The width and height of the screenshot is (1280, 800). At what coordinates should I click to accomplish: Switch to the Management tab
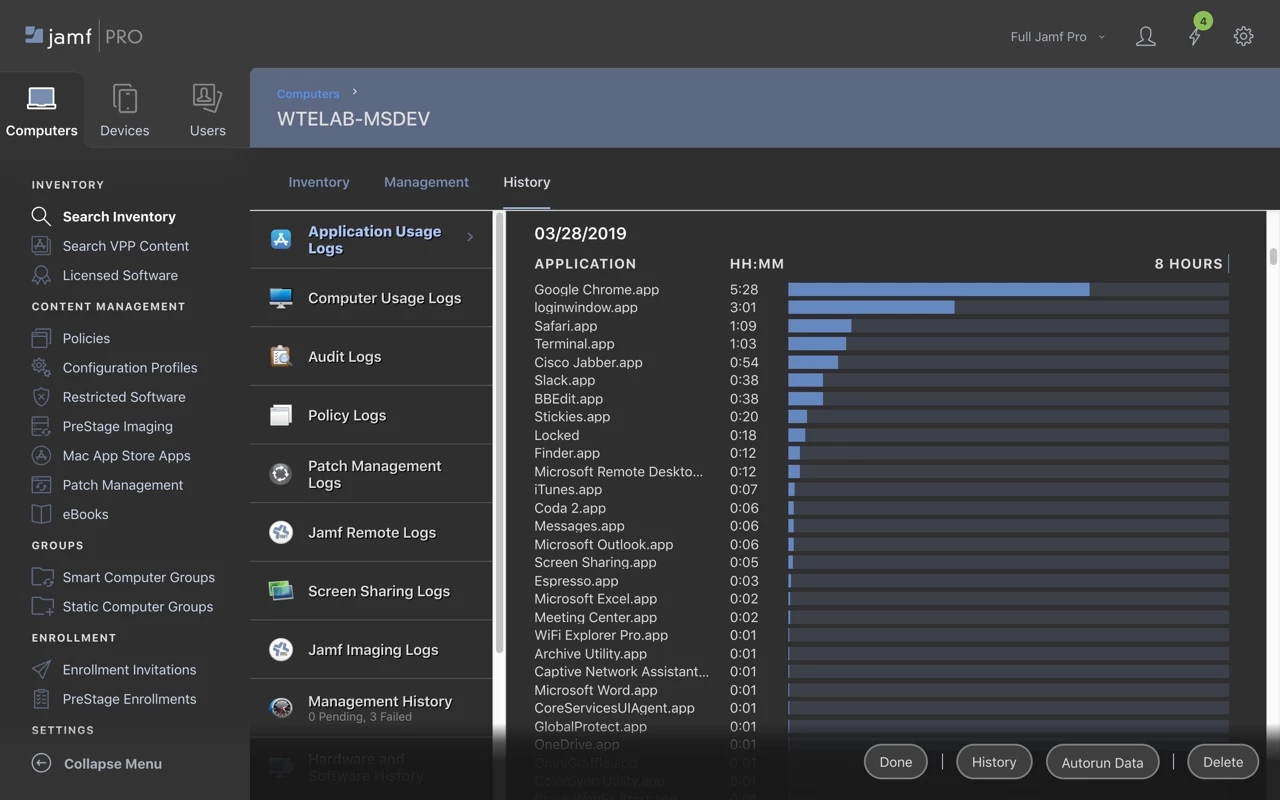[426, 182]
